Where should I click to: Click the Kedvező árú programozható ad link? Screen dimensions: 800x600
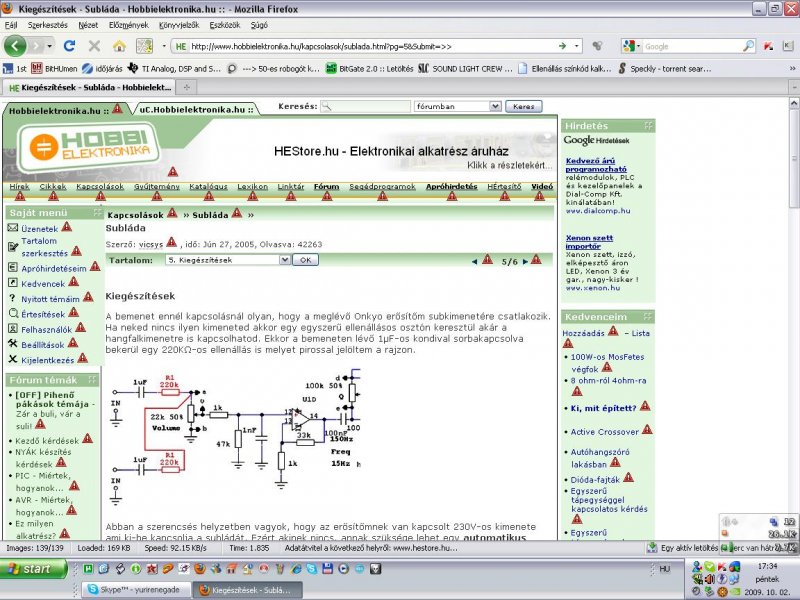coord(596,164)
